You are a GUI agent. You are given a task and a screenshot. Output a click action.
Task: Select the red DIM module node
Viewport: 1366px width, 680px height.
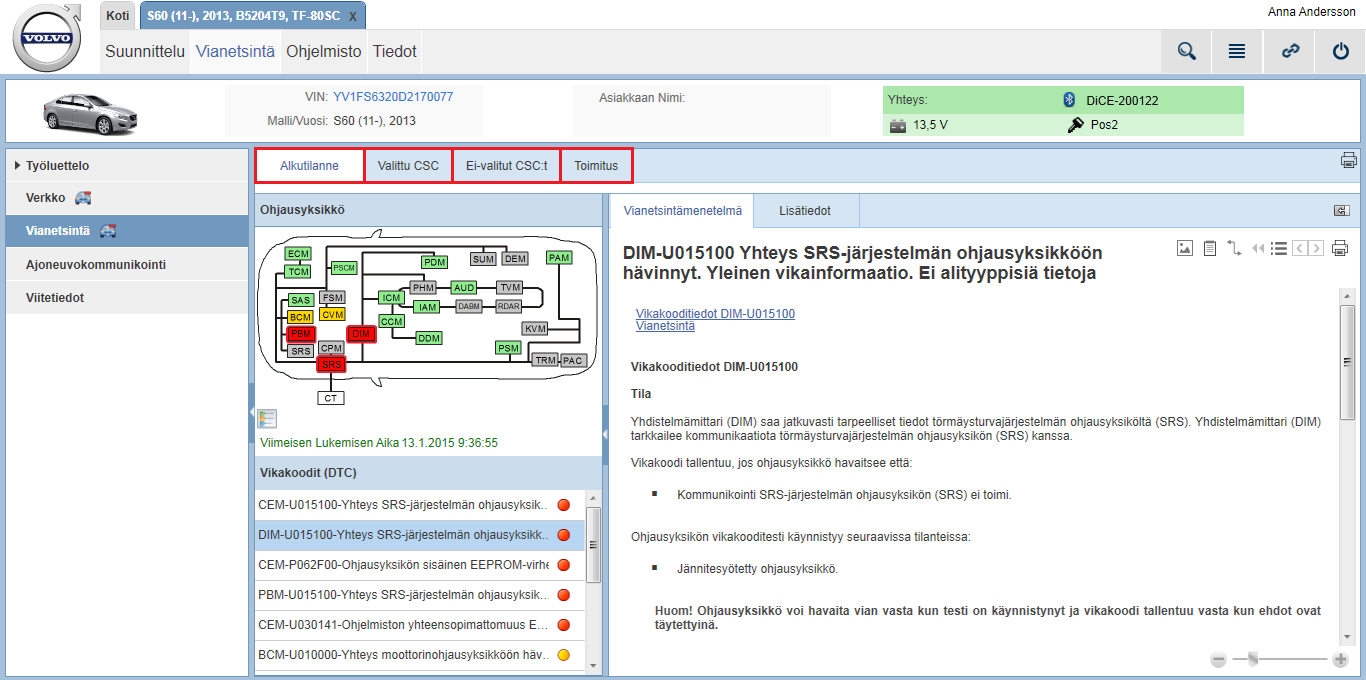point(361,333)
